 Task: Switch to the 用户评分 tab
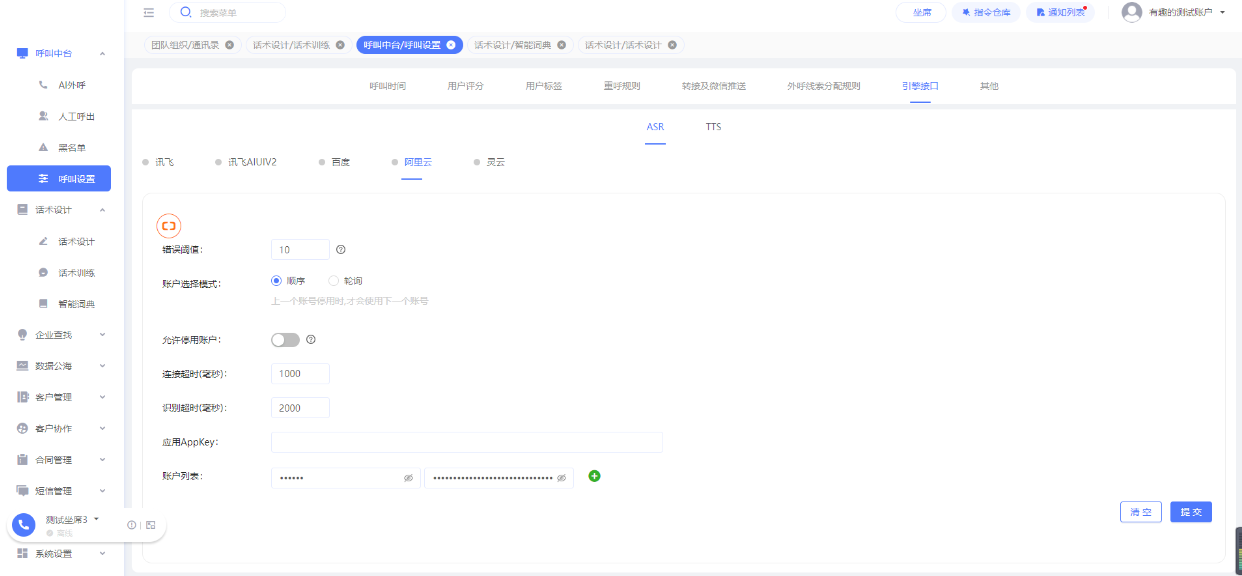click(466, 86)
